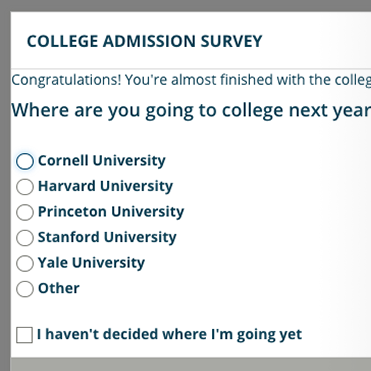371x371 pixels.
Task: Select the Stanford University radio circle
Action: [25, 238]
